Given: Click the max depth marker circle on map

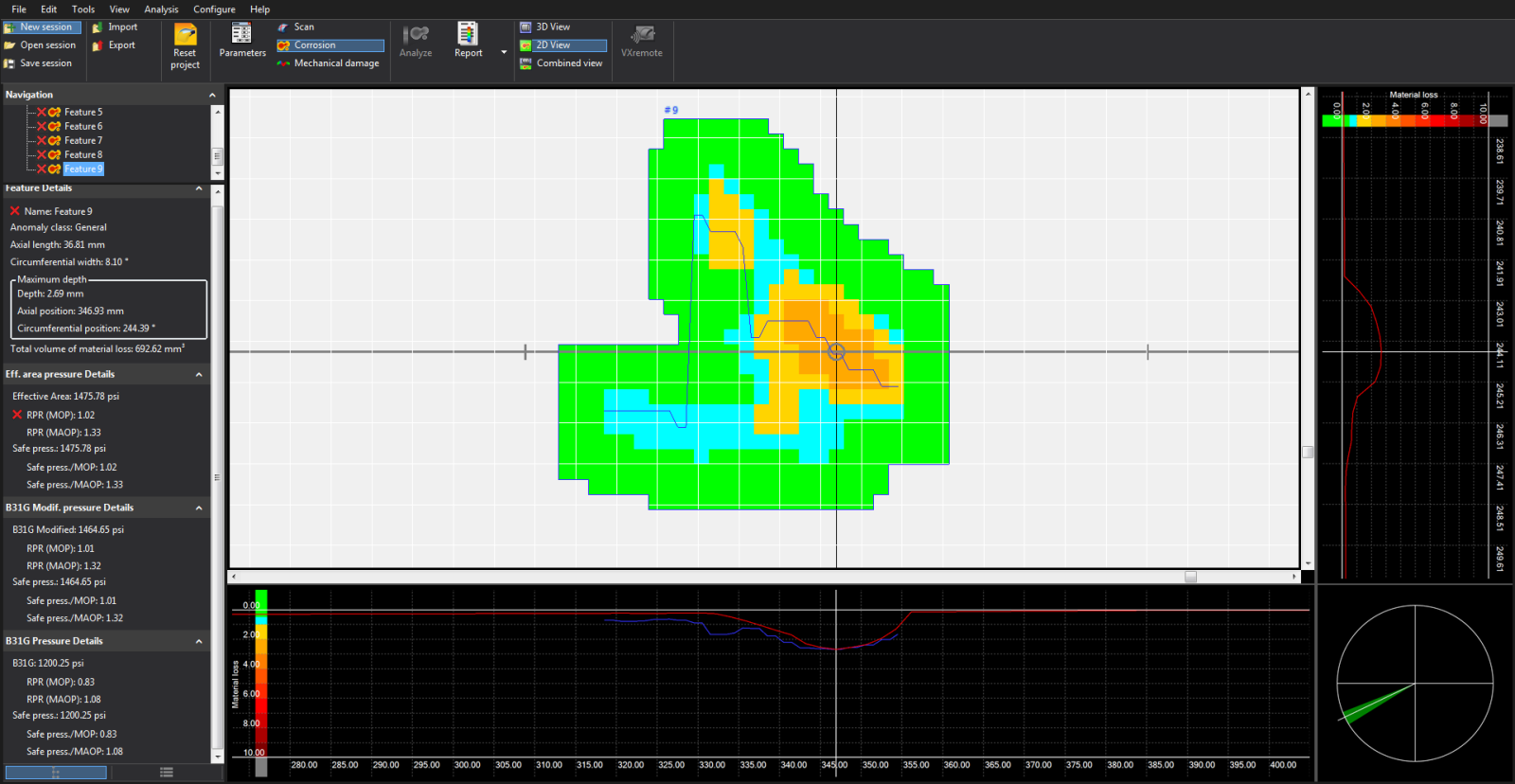Looking at the screenshot, I should (x=836, y=351).
